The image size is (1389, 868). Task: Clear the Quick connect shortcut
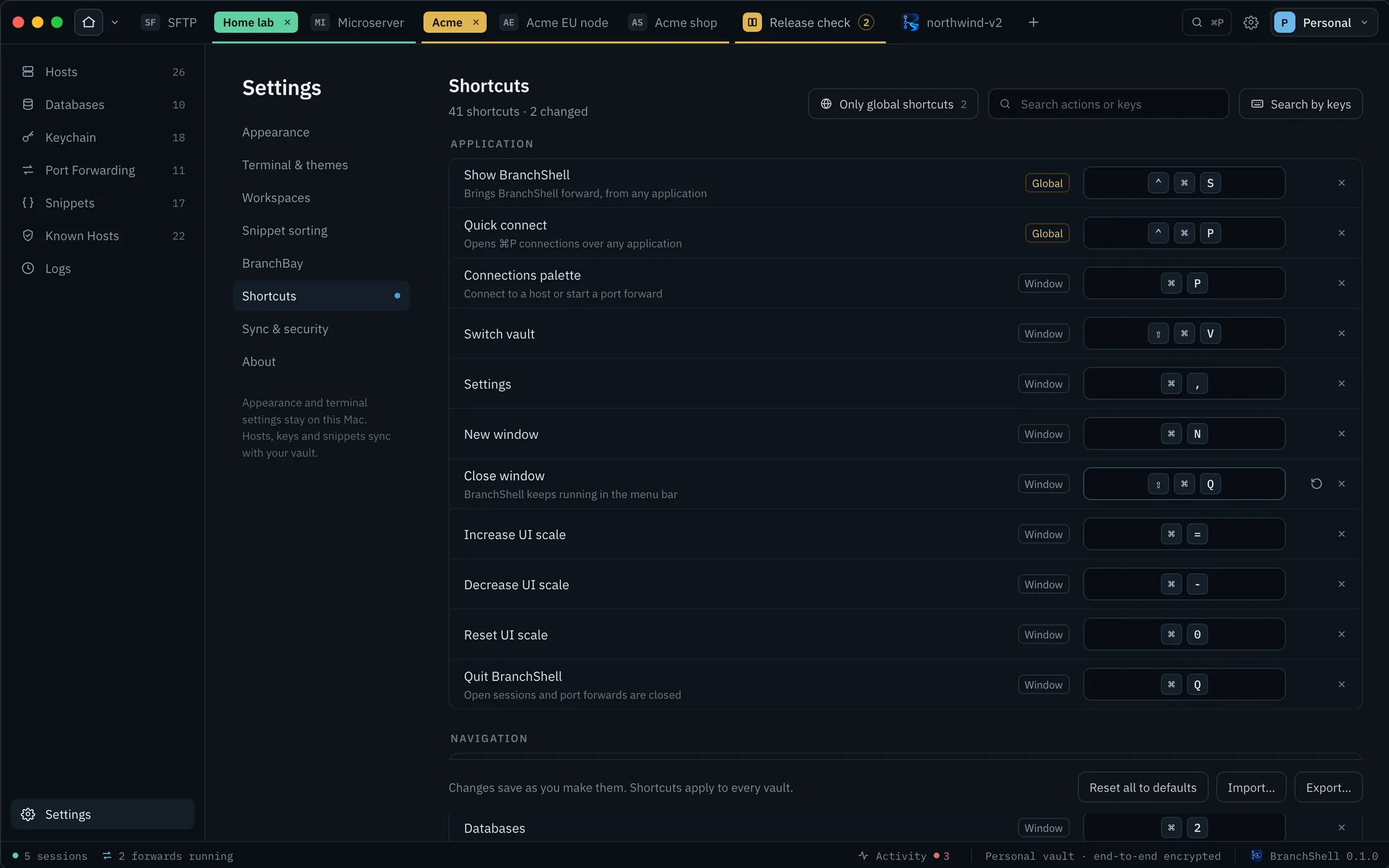pos(1341,233)
